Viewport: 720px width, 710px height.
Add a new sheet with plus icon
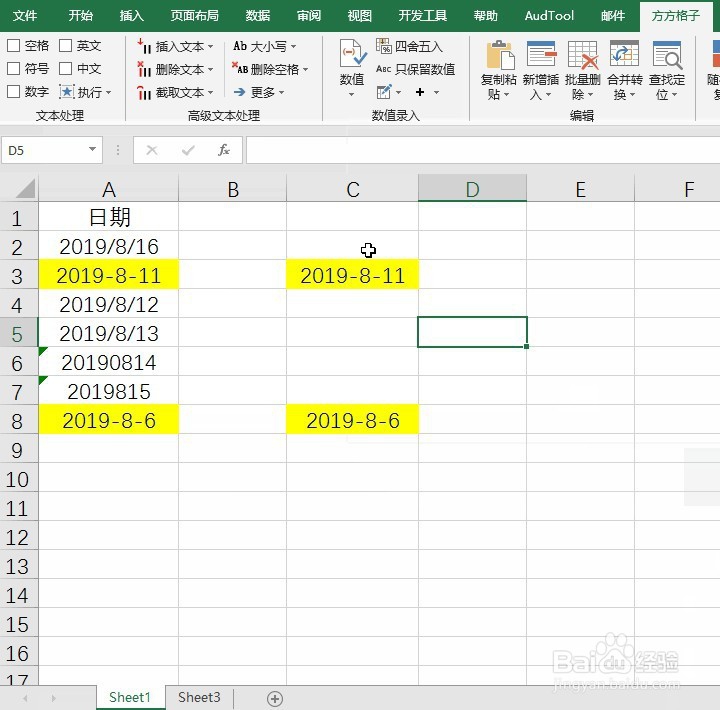275,699
